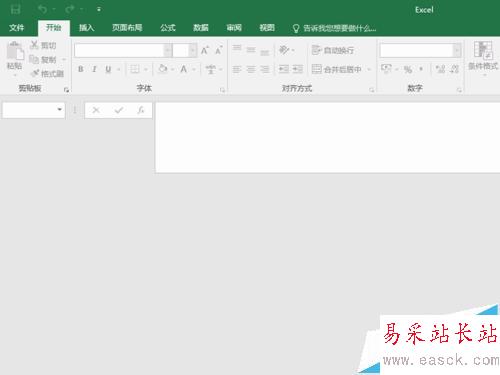Image resolution: width=500 pixels, height=375 pixels.
Task: Expand the Borders dropdown arrow
Action: tap(146, 69)
